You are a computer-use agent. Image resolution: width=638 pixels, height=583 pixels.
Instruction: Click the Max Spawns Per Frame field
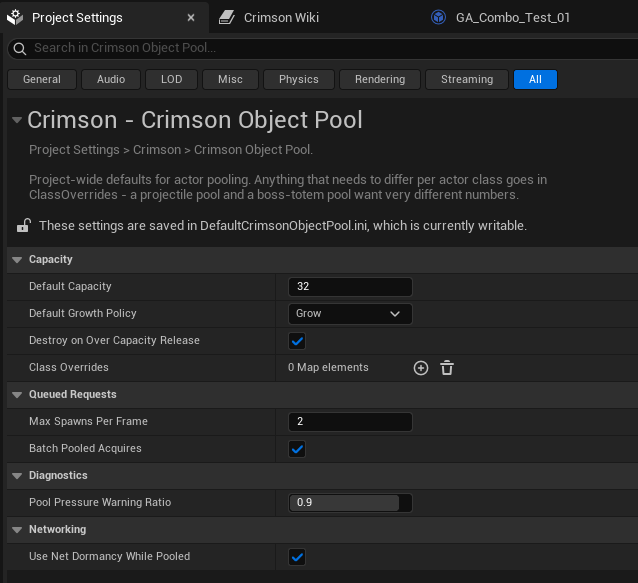350,422
